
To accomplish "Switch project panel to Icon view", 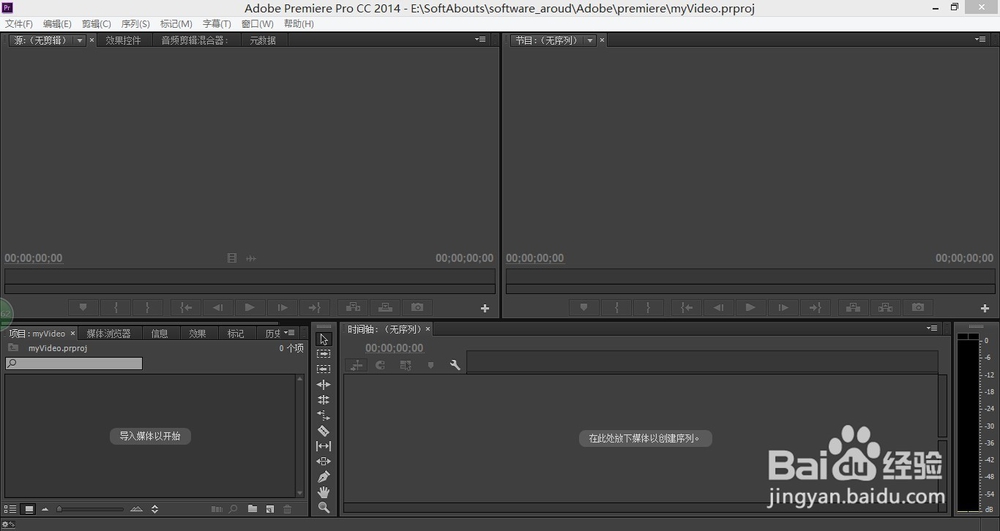I will [29, 509].
